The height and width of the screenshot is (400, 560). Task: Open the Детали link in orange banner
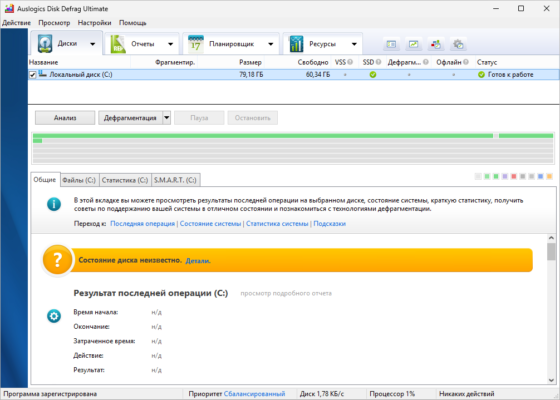(x=198, y=261)
